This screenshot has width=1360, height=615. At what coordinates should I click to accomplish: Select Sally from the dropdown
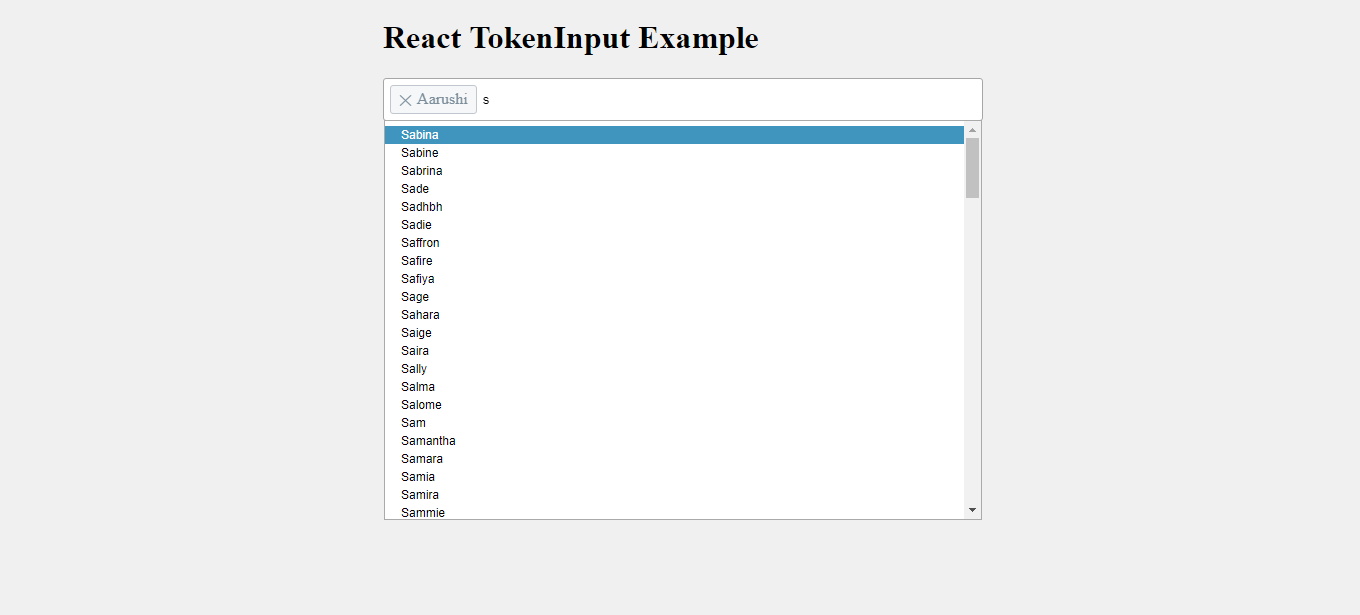pos(674,369)
